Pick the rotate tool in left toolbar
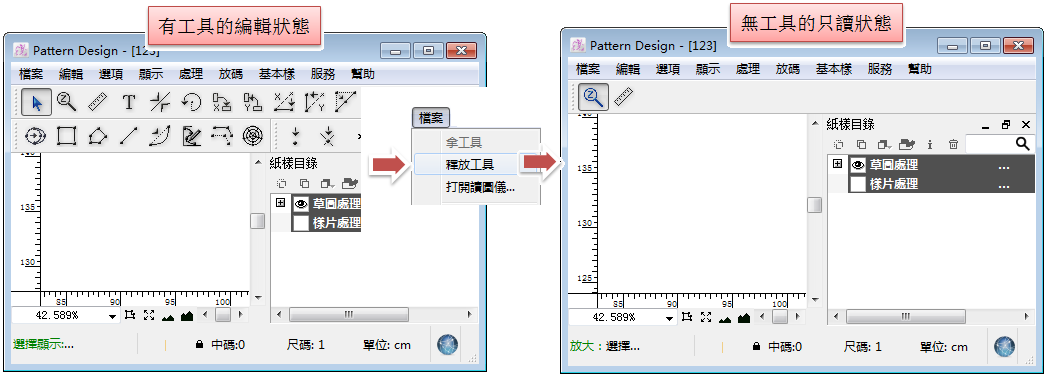Image resolution: width=1048 pixels, height=385 pixels. click(192, 102)
